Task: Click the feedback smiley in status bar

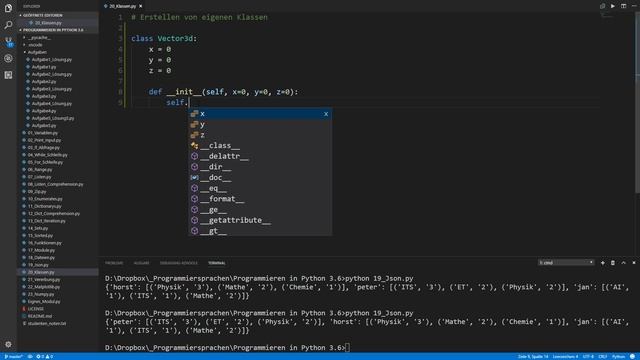Action: (x=632, y=356)
